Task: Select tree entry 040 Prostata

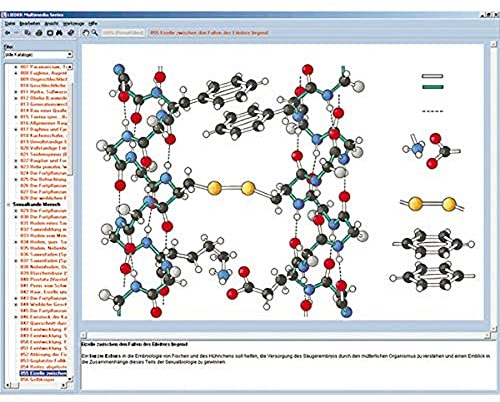Action: click(x=44, y=279)
